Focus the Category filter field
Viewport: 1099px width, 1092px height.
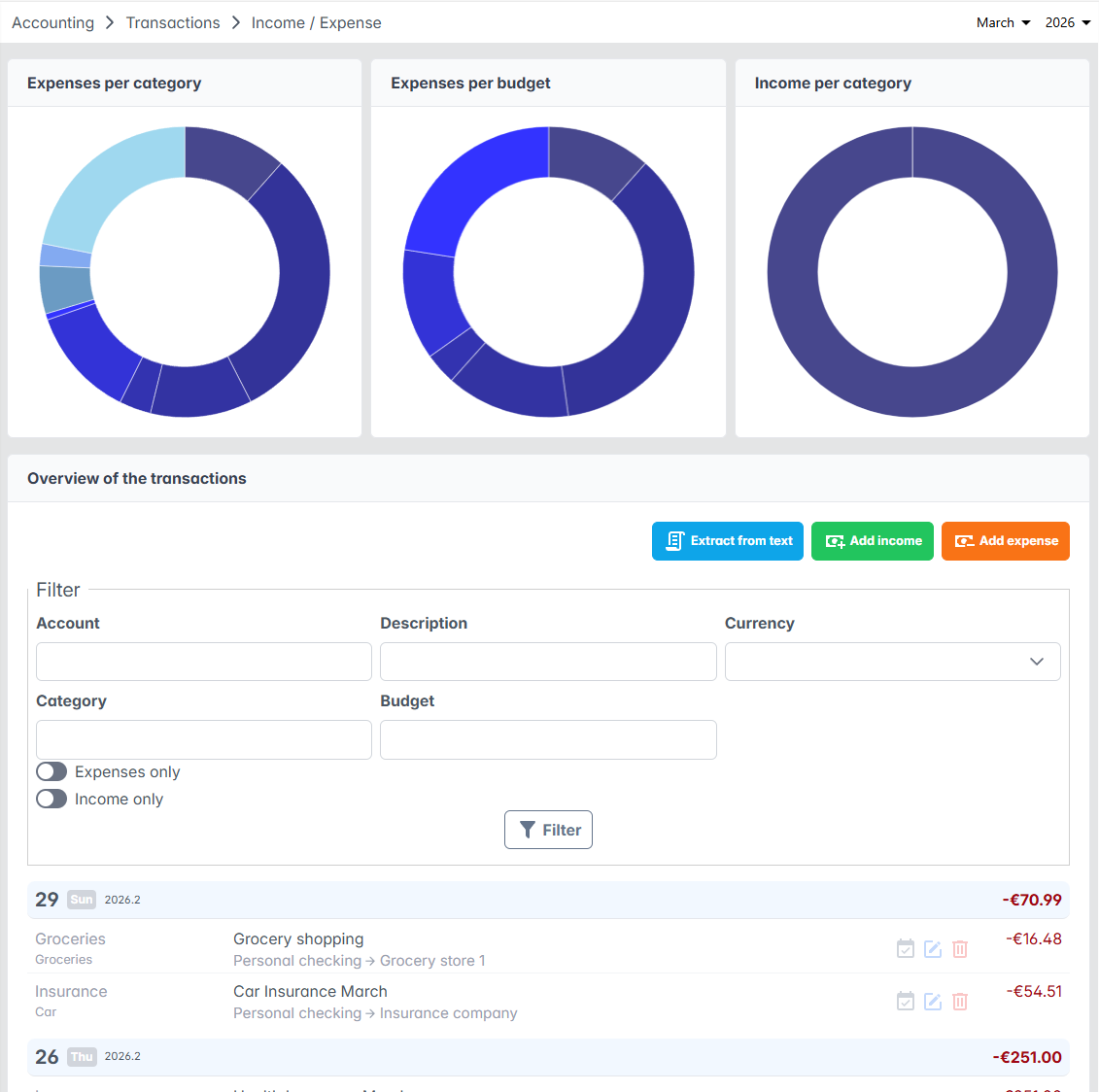(204, 739)
